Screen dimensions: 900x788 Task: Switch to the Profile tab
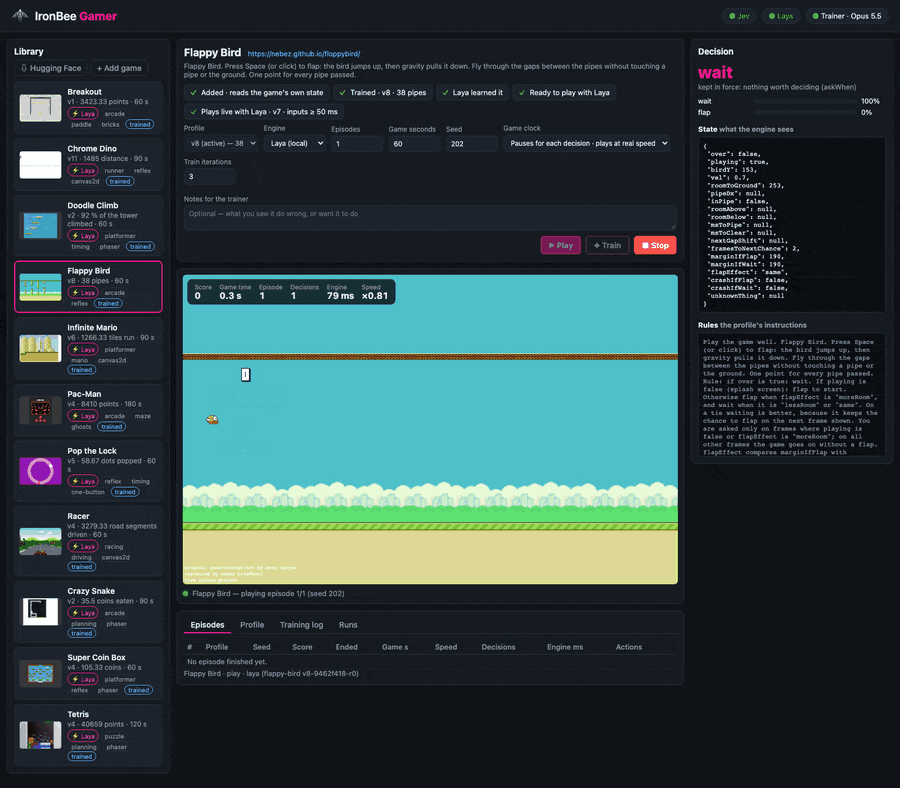pyautogui.click(x=252, y=625)
